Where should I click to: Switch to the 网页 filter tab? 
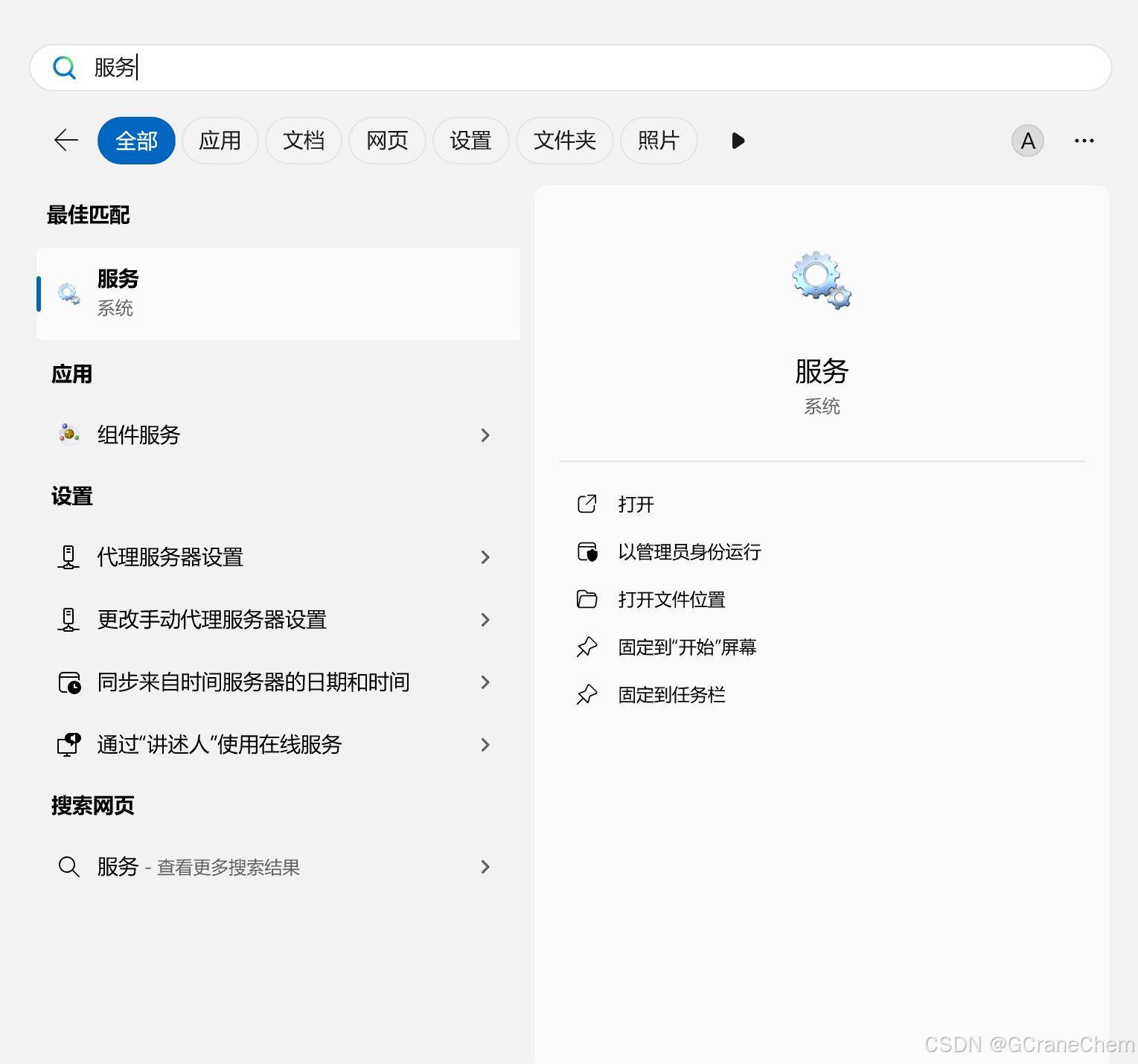(x=387, y=141)
